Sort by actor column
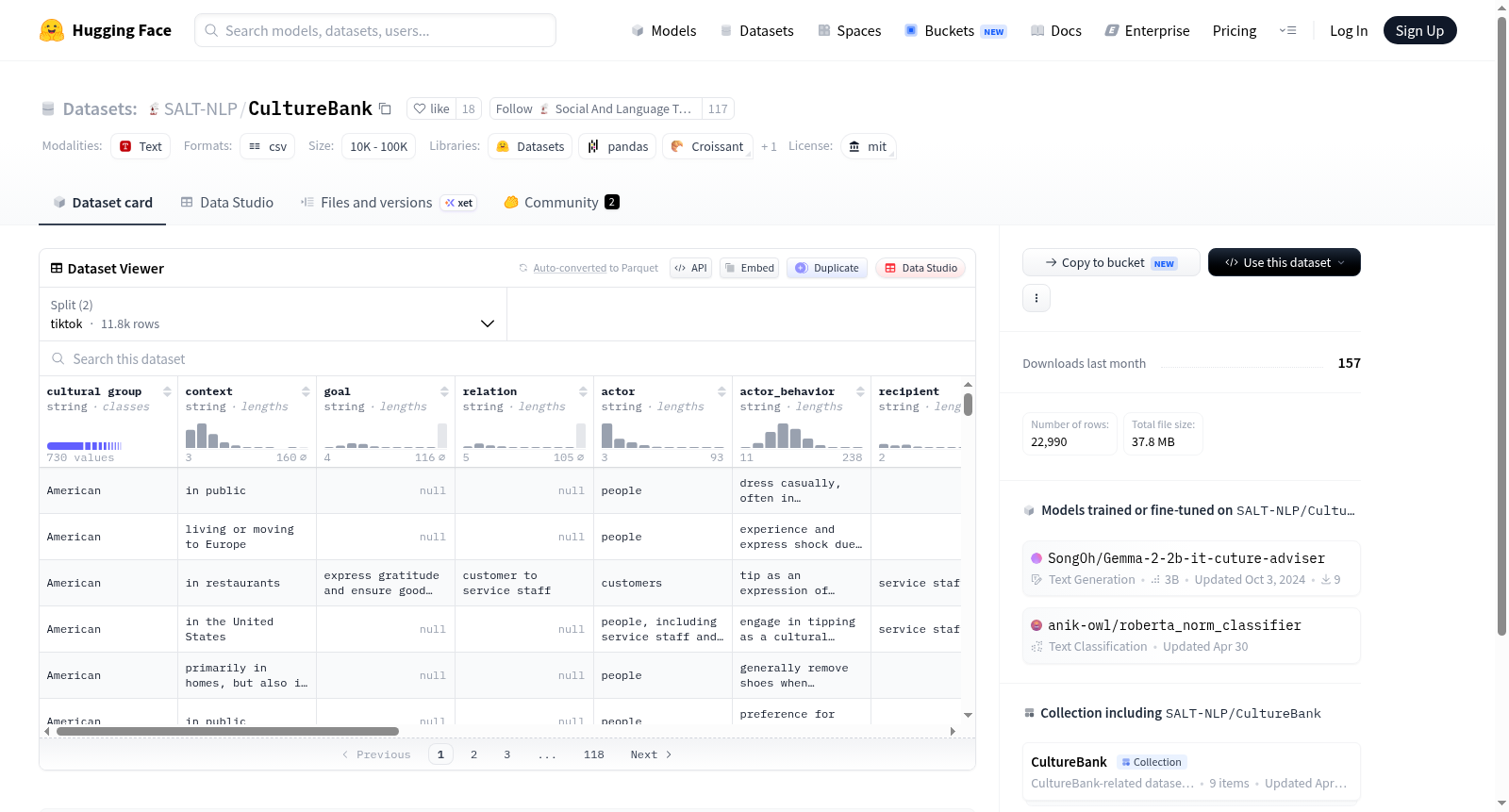Screen dimensions: 1509x812 pyautogui.click(x=721, y=391)
